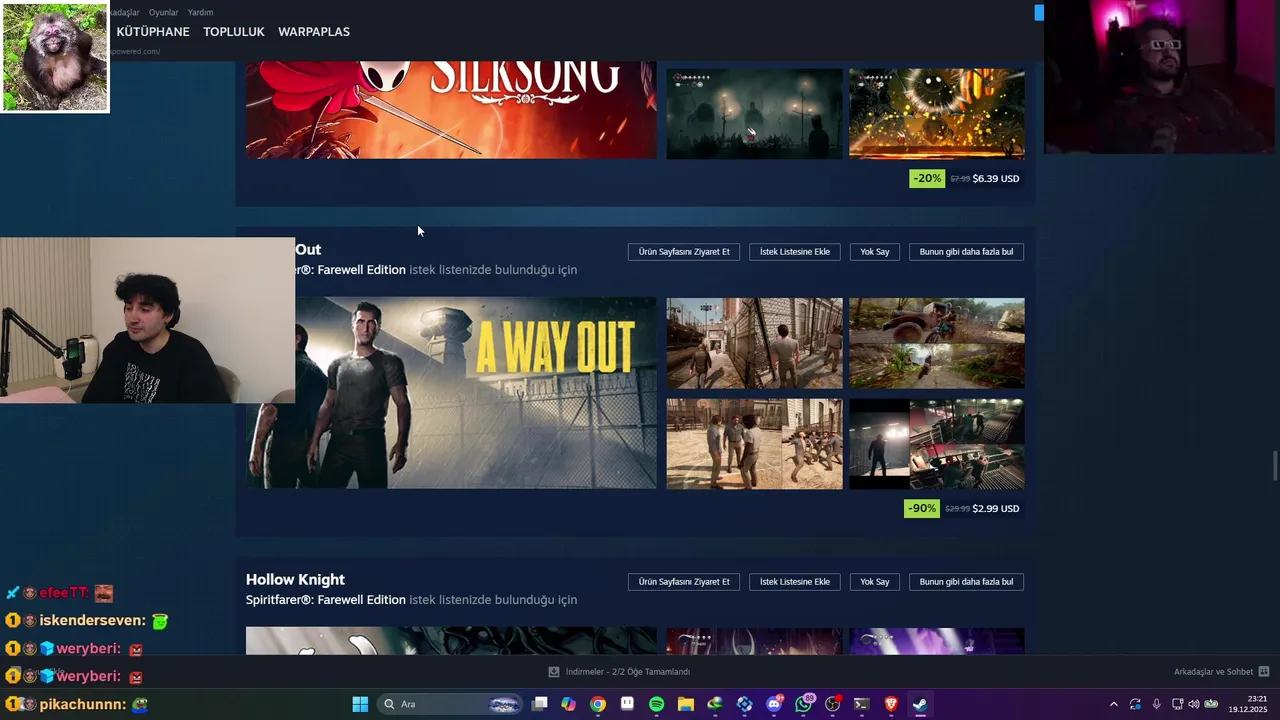
Task: View Silksong dark foggy screenshot
Action: [755, 113]
